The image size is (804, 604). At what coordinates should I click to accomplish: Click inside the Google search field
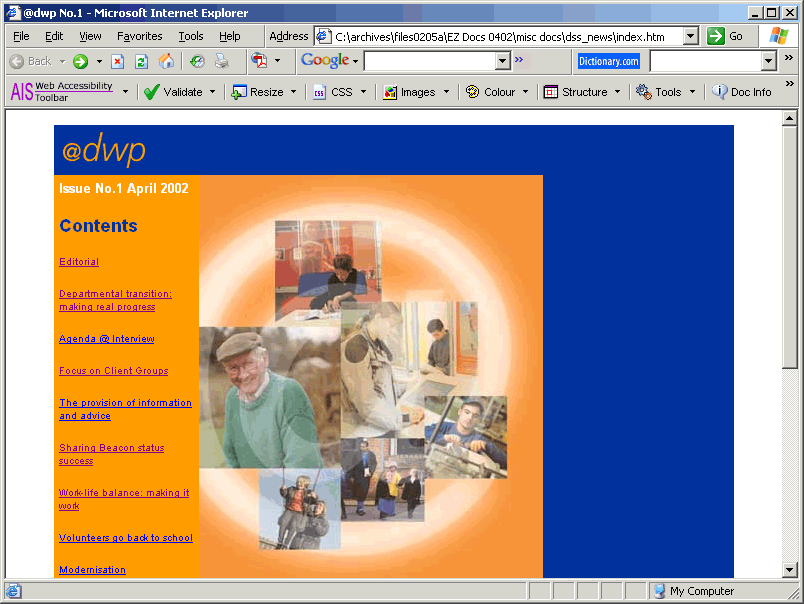(430, 62)
